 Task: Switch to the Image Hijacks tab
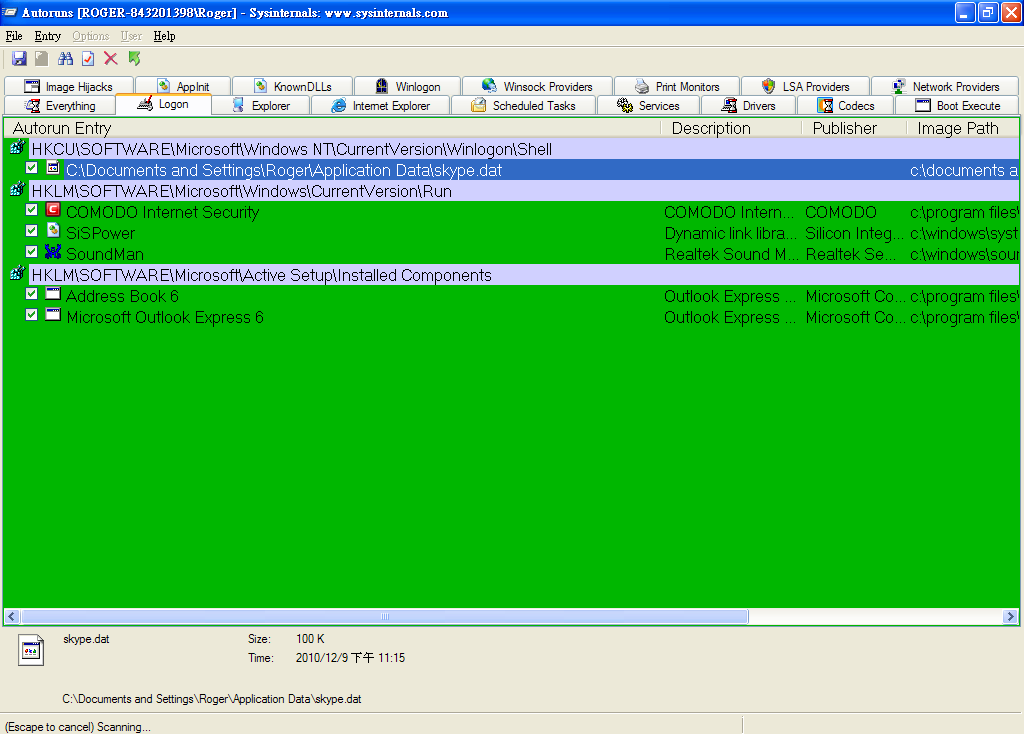tap(69, 86)
